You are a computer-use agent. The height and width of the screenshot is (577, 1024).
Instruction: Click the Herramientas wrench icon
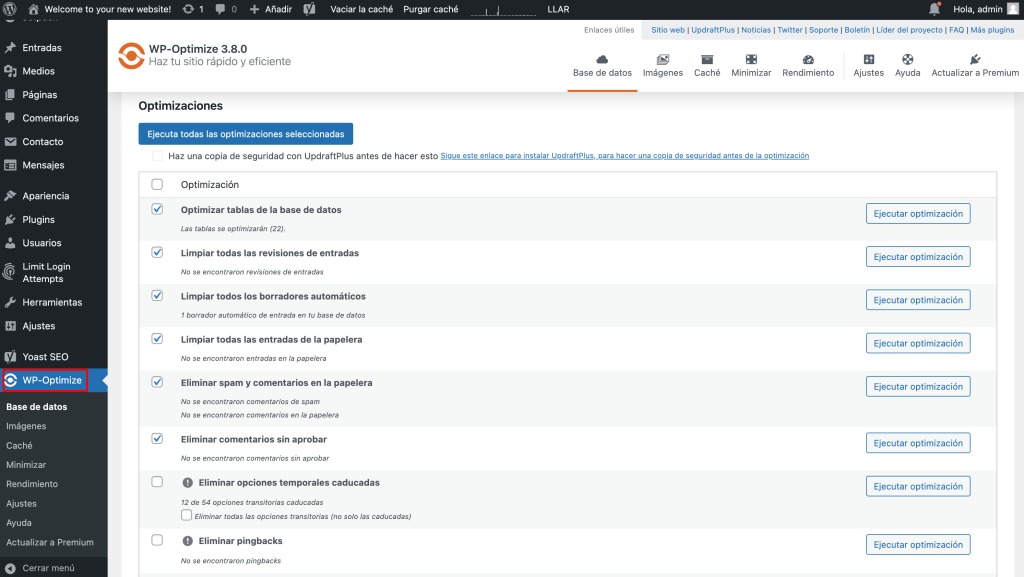click(10, 302)
